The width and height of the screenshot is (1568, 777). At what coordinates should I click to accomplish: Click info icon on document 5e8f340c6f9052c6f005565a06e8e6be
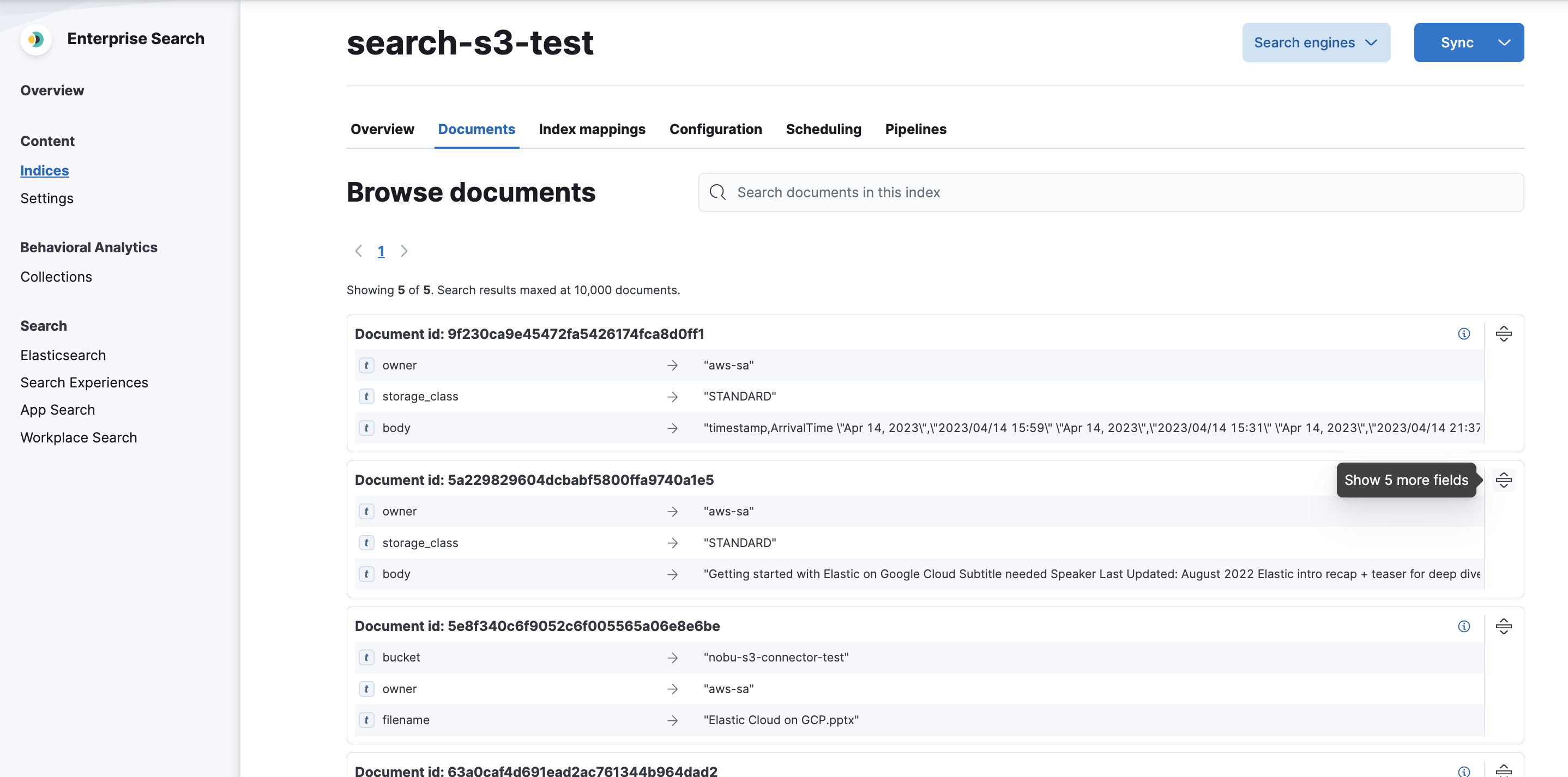[1463, 626]
